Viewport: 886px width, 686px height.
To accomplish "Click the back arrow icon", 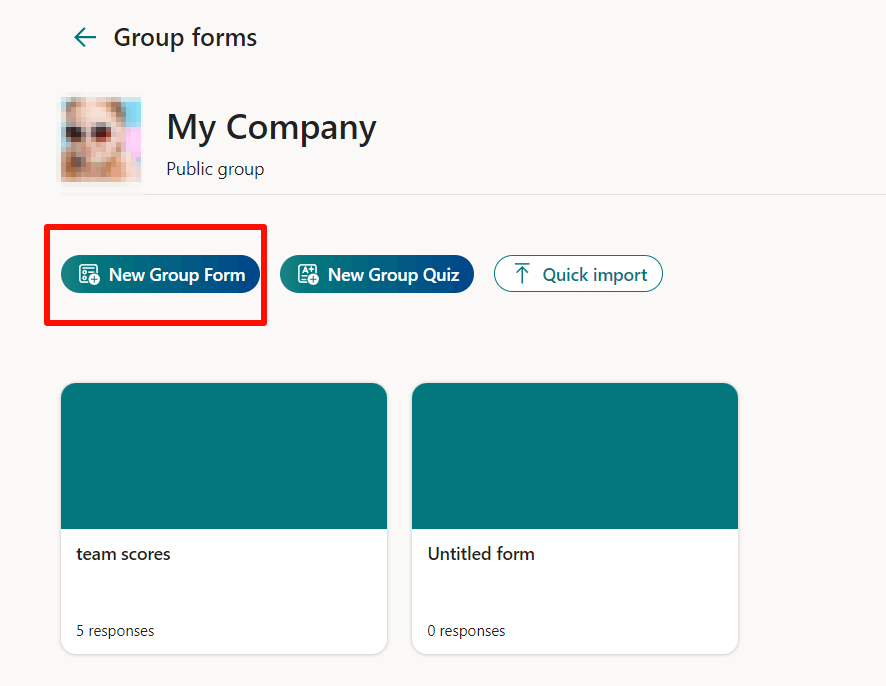I will click(x=85, y=38).
